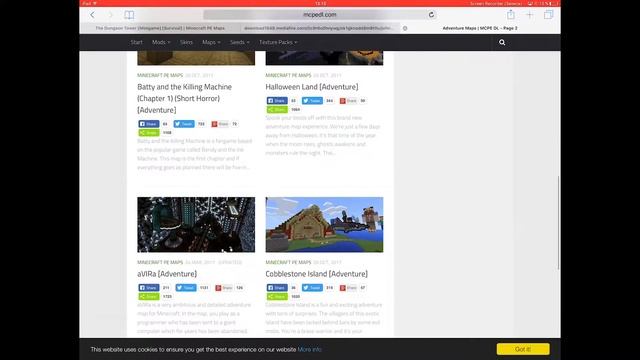Pin Halloween Land on Pinterest
The height and width of the screenshot is (360, 640).
pos(349,100)
